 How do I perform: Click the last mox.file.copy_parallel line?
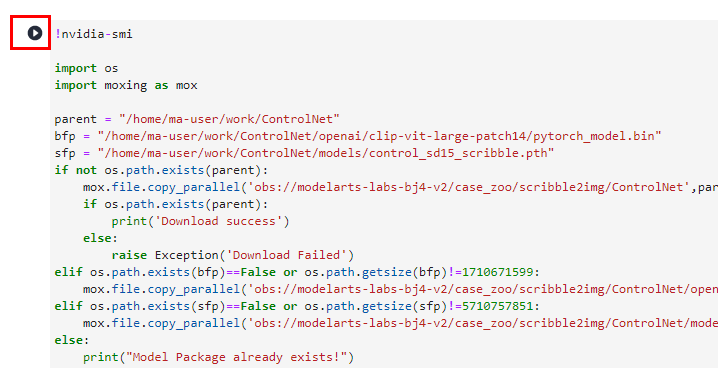point(400,323)
